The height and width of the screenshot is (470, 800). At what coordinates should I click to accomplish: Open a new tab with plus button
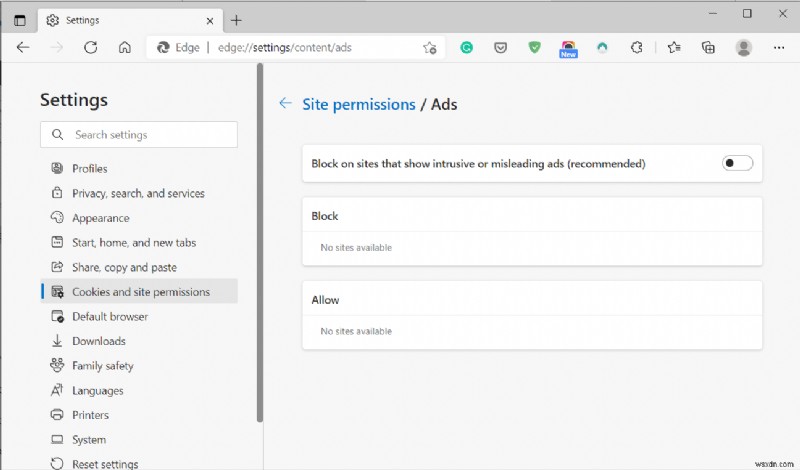point(236,19)
